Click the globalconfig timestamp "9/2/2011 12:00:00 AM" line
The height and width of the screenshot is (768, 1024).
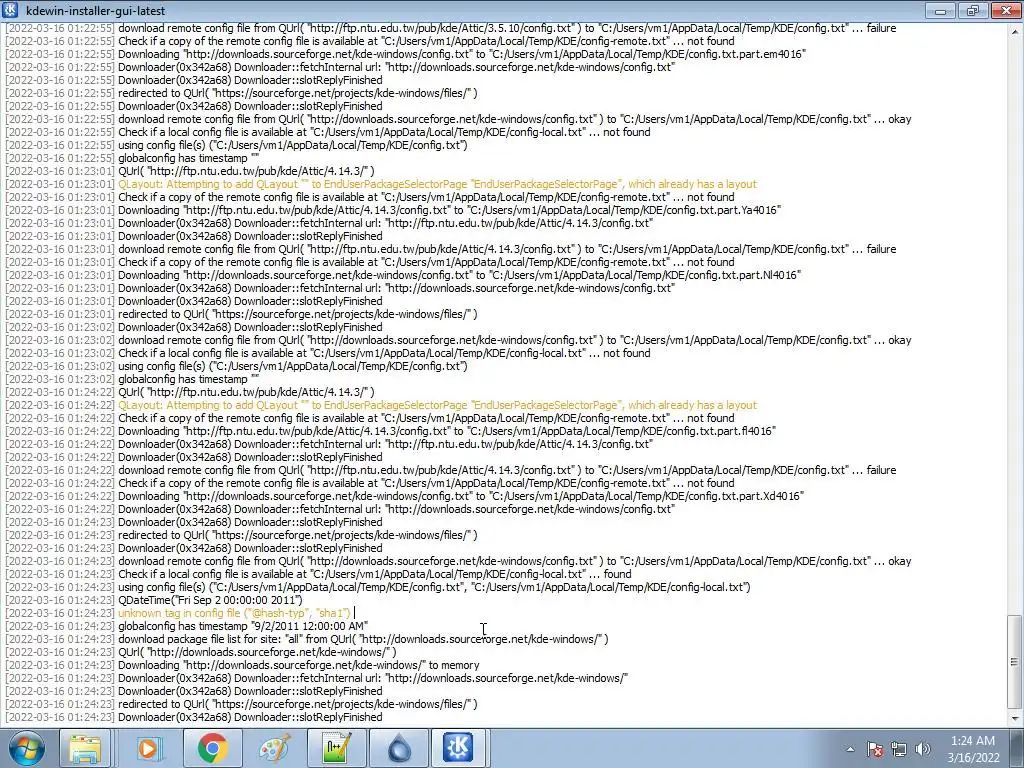(x=187, y=626)
